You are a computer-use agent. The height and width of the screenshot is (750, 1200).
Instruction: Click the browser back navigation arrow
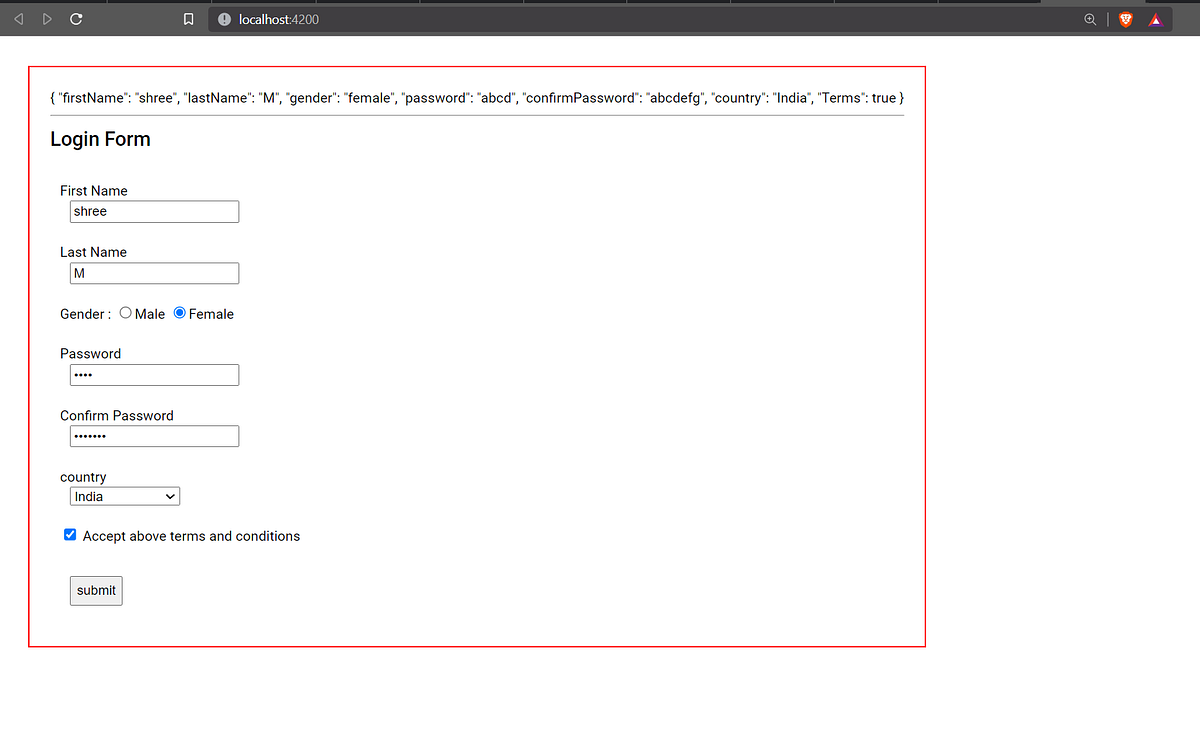point(18,17)
